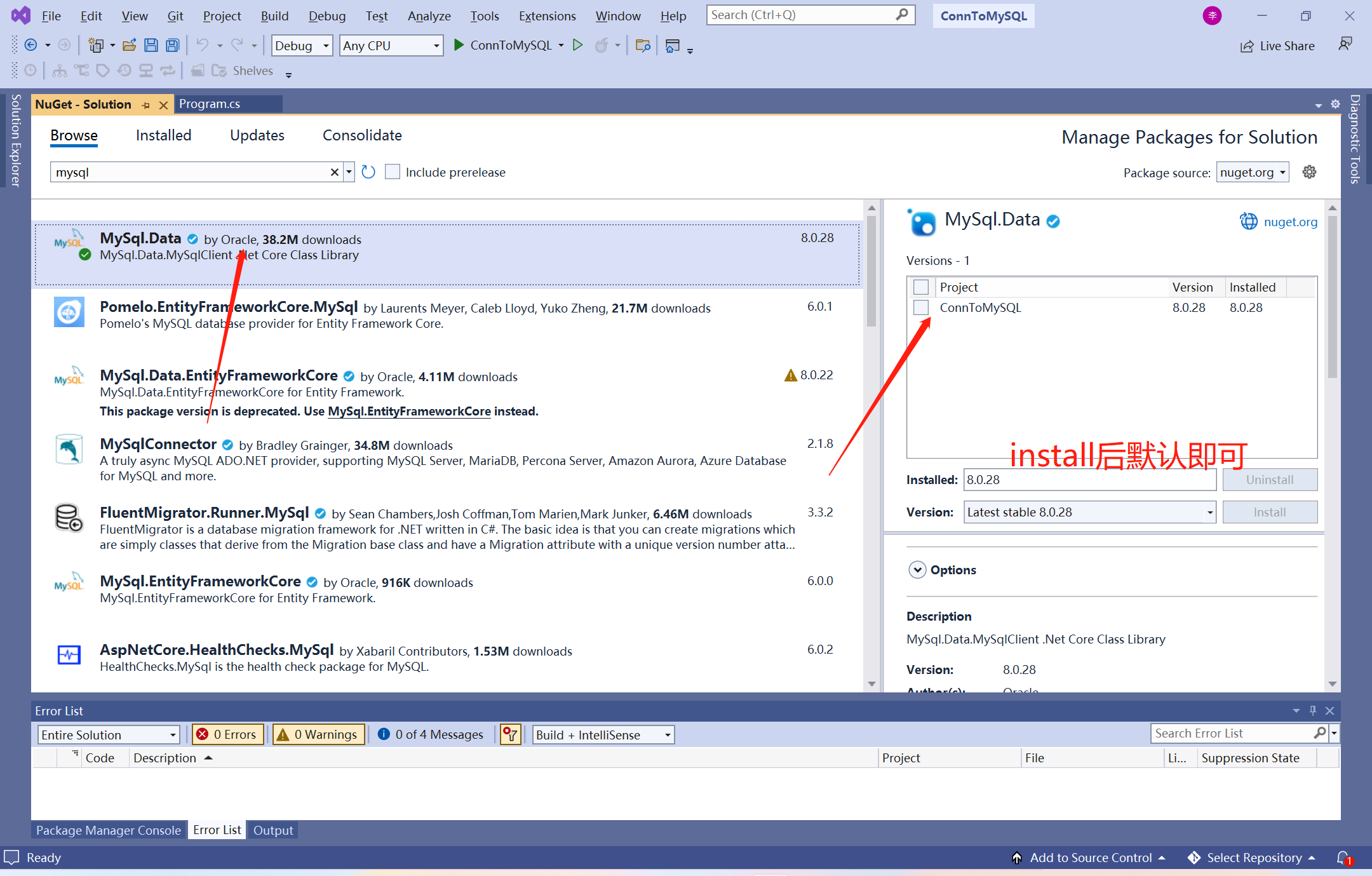Check the ConnToMySQL project checkbox
Viewport: 1372px width, 876px height.
pyautogui.click(x=920, y=307)
